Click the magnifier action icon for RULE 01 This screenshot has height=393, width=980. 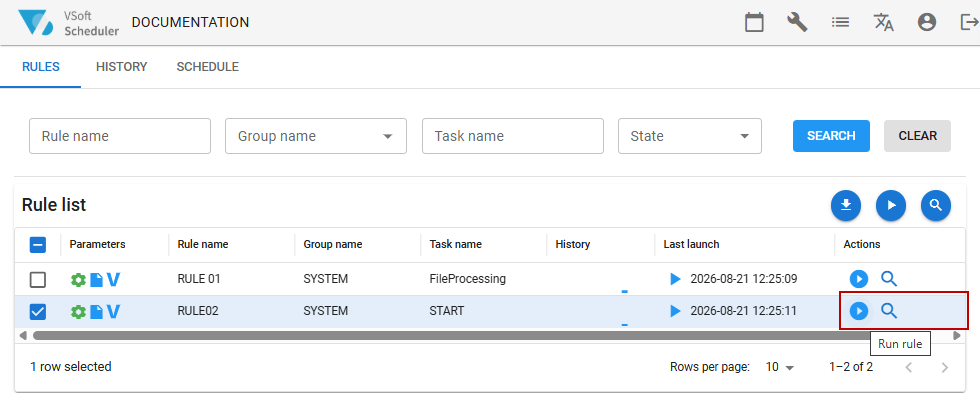889,279
